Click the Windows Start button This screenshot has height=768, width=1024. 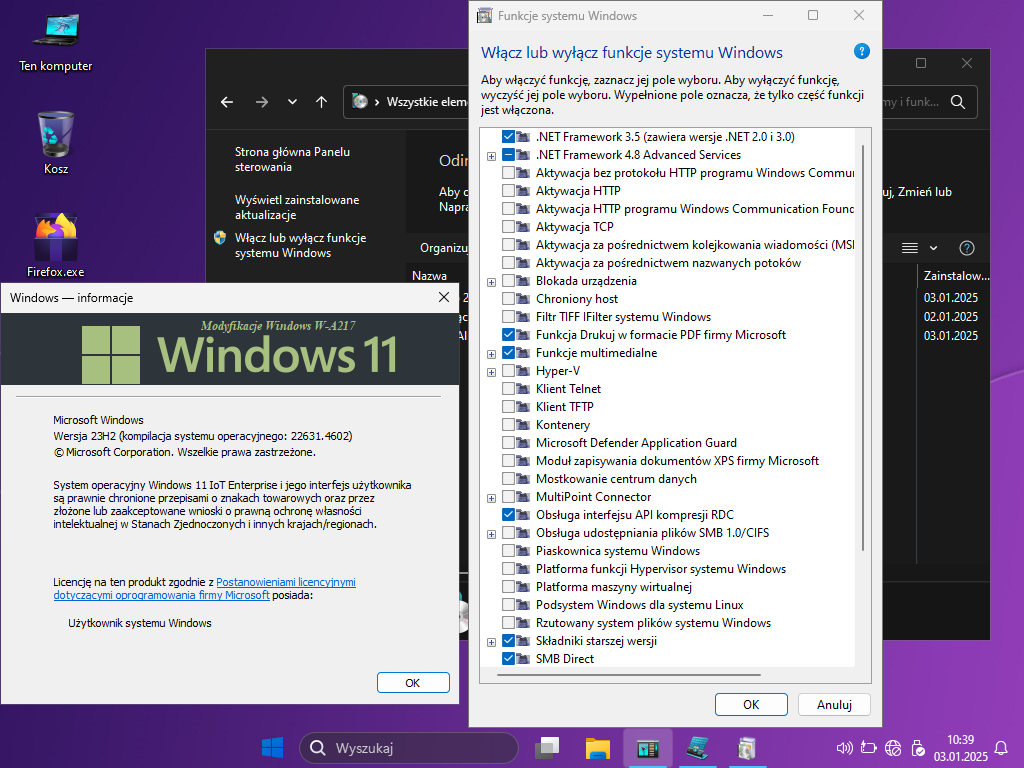272,748
